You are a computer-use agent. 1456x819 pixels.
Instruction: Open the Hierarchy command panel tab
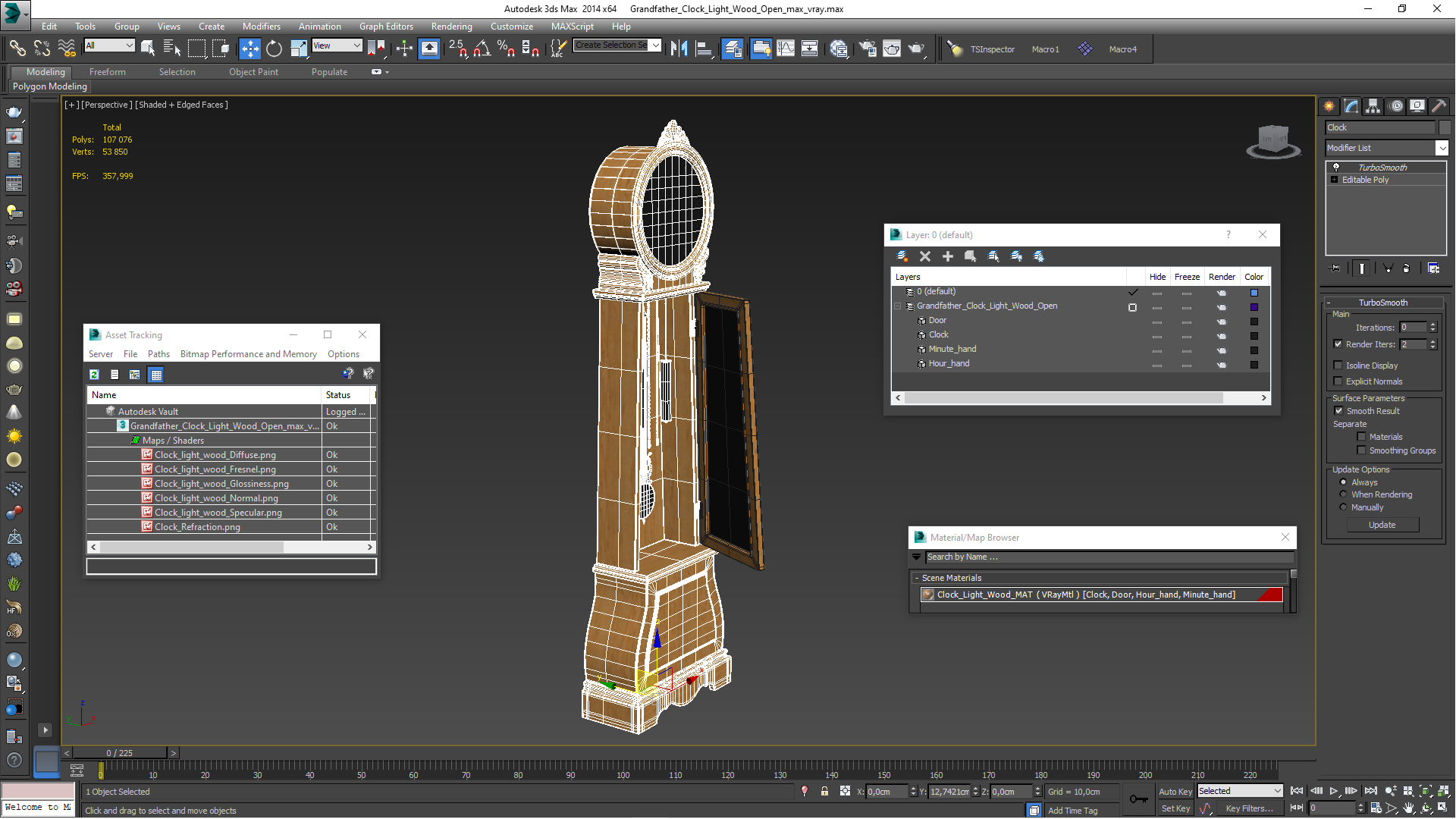pyautogui.click(x=1373, y=106)
